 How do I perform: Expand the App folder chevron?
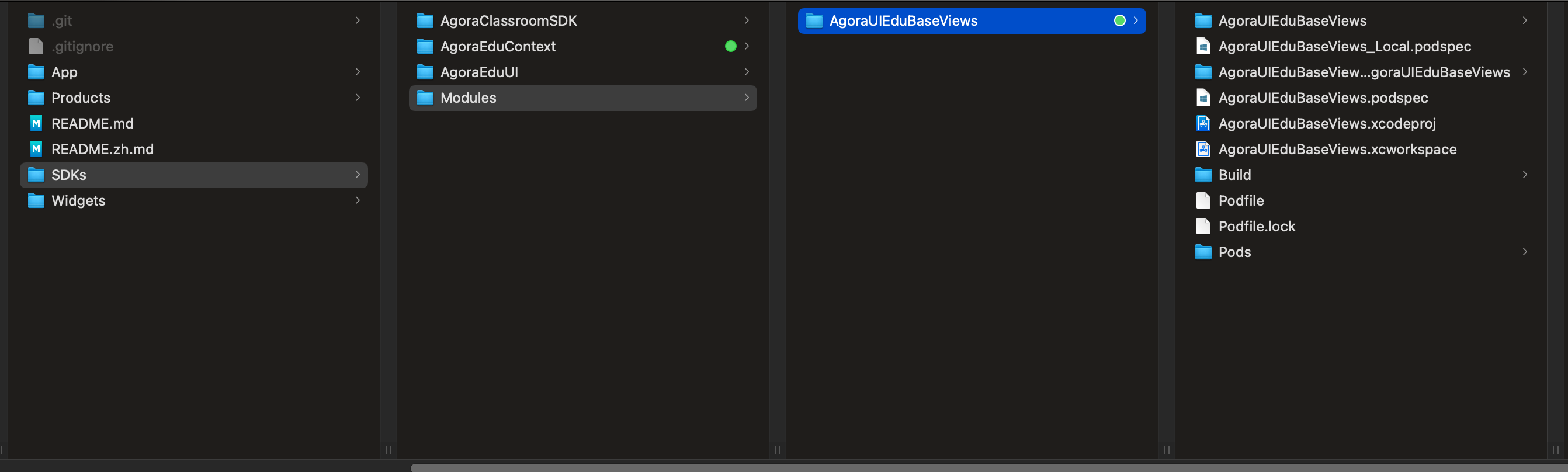click(x=358, y=72)
